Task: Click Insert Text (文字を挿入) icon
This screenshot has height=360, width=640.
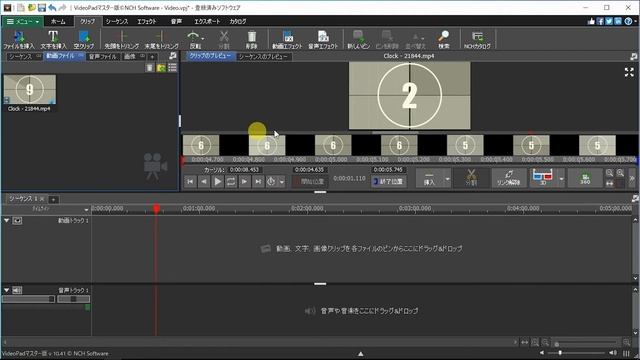Action: click(53, 40)
